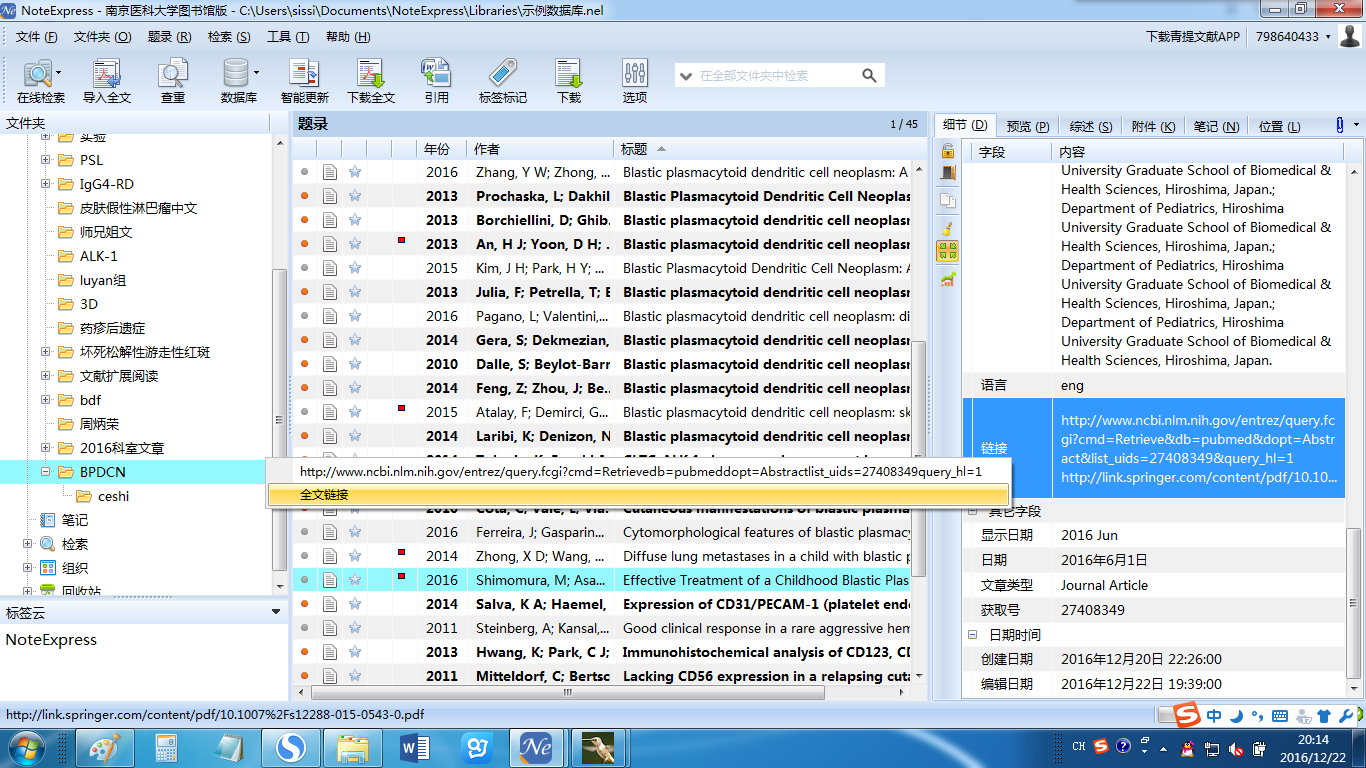Open the 在线检索 online search tool

[40, 81]
